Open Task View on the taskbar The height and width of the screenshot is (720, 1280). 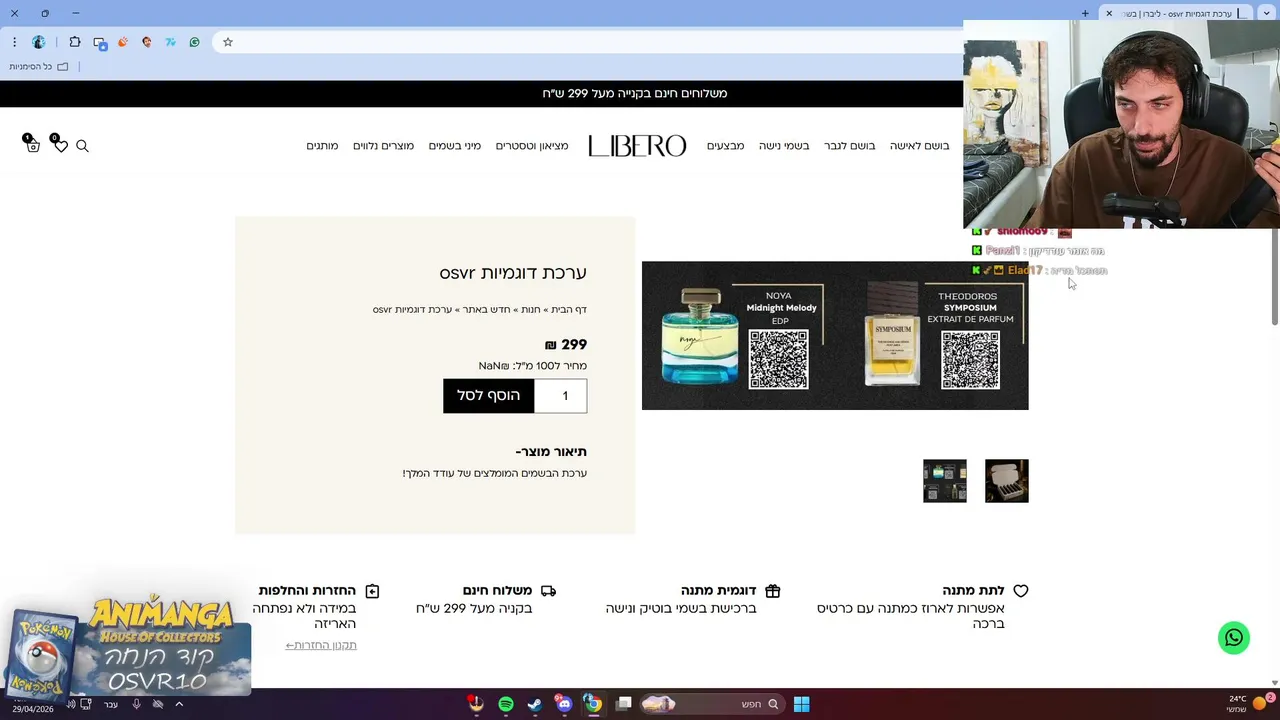pos(623,704)
